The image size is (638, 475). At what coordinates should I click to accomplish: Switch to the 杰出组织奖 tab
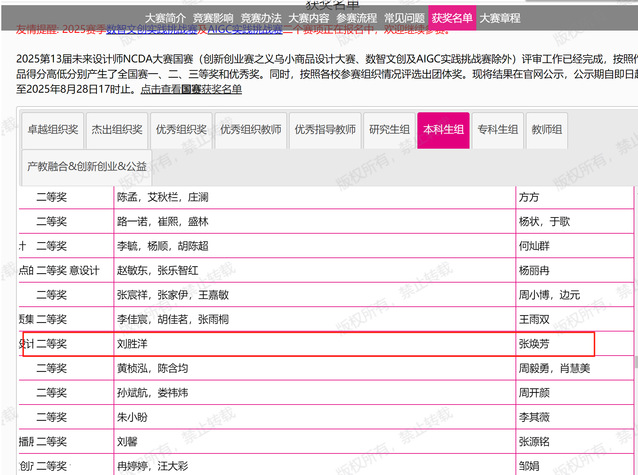pyautogui.click(x=115, y=130)
